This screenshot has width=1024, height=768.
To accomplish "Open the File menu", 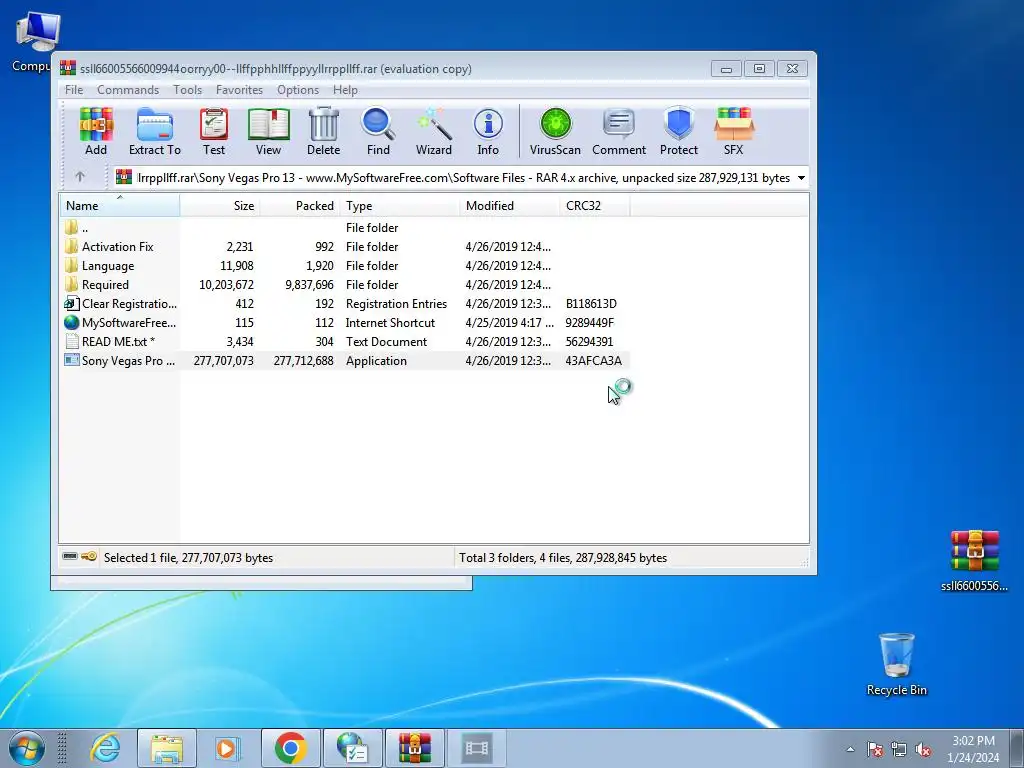I will [74, 89].
